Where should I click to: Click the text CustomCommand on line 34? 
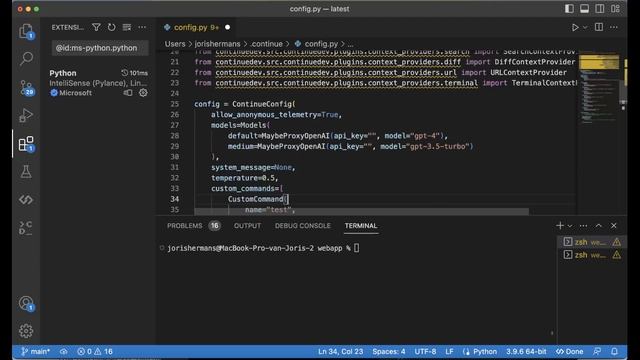[x=256, y=199]
